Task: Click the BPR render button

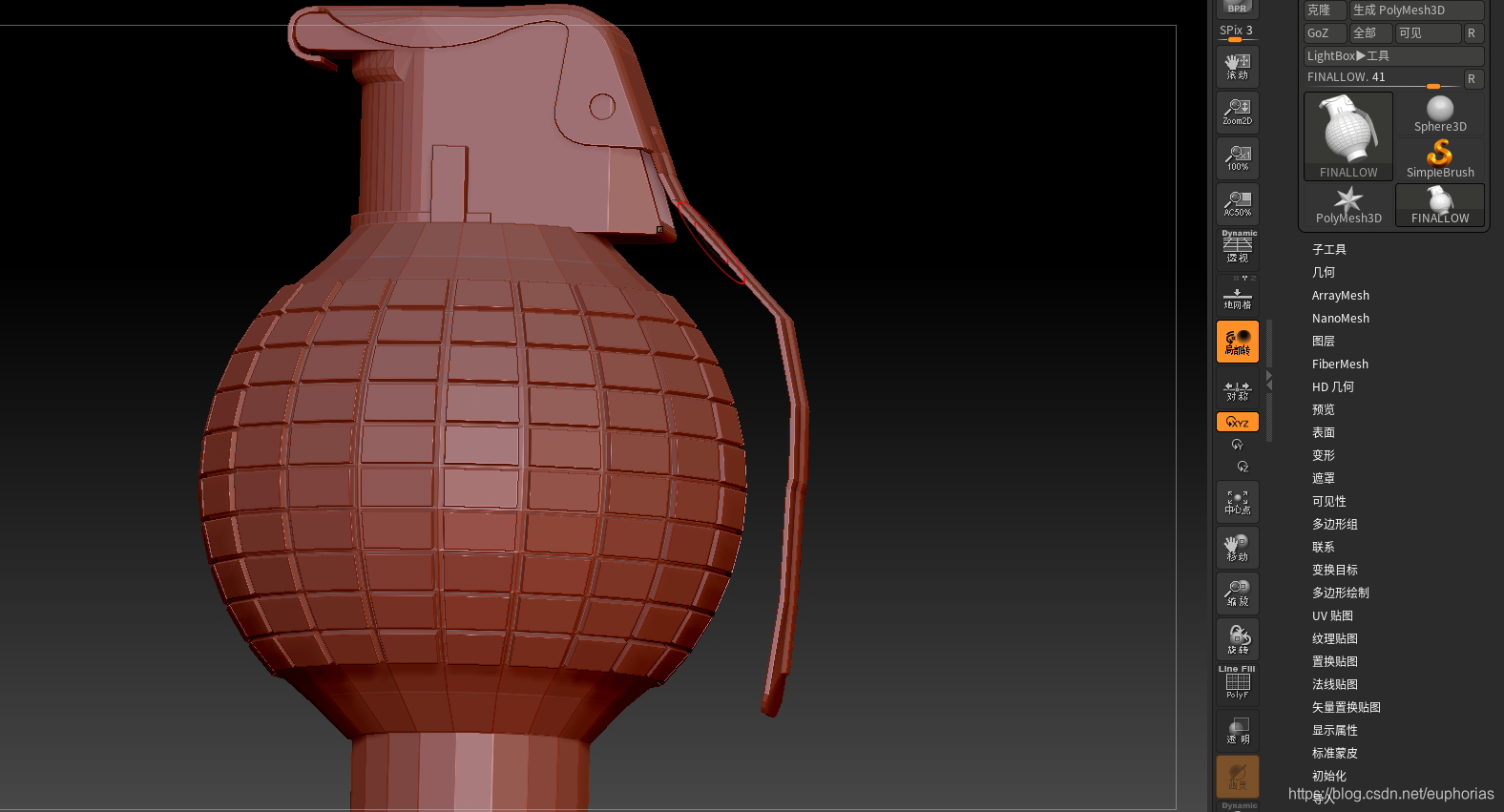Action: tap(1238, 9)
